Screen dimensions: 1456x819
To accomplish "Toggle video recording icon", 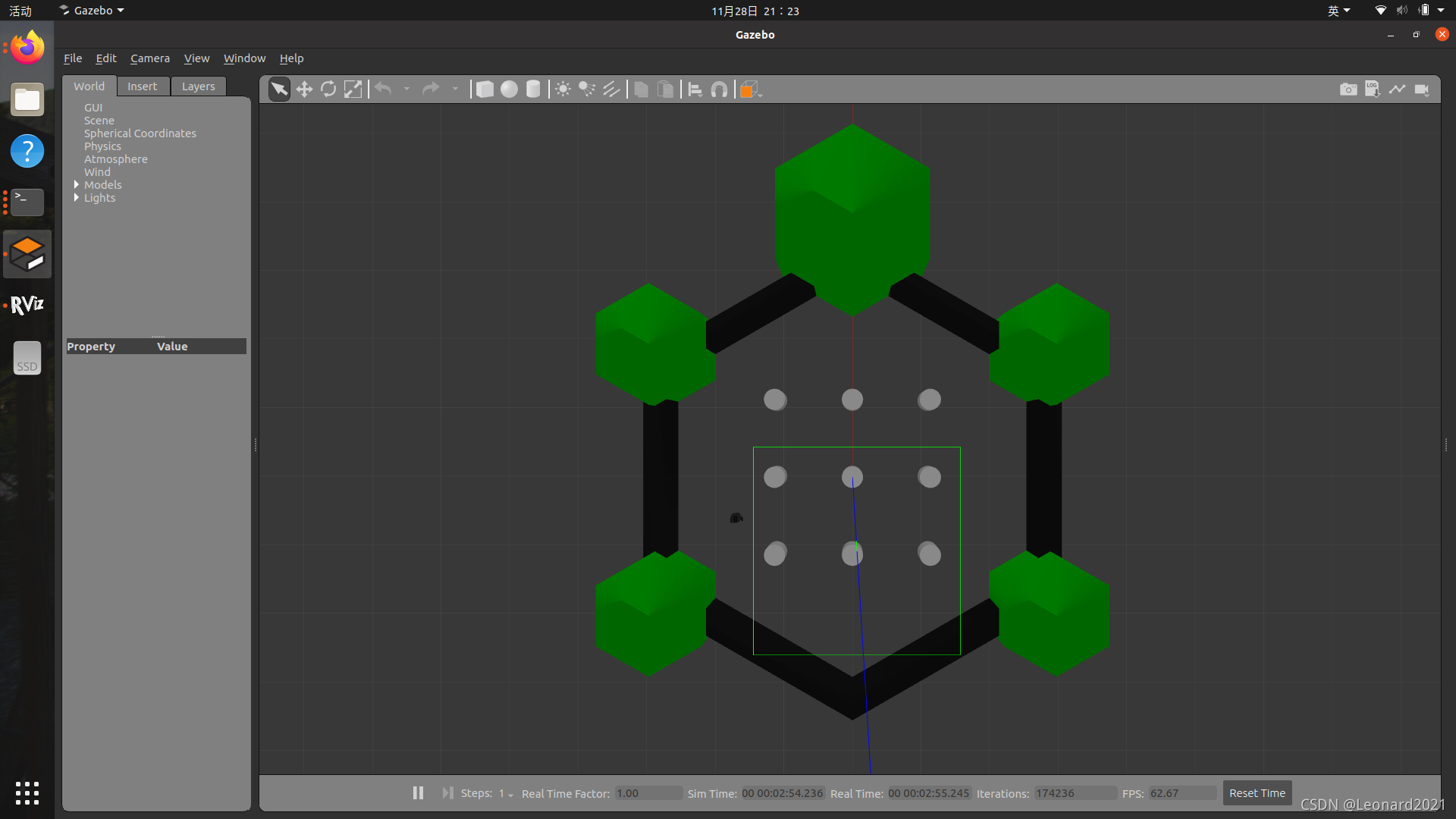I will coord(1422,89).
